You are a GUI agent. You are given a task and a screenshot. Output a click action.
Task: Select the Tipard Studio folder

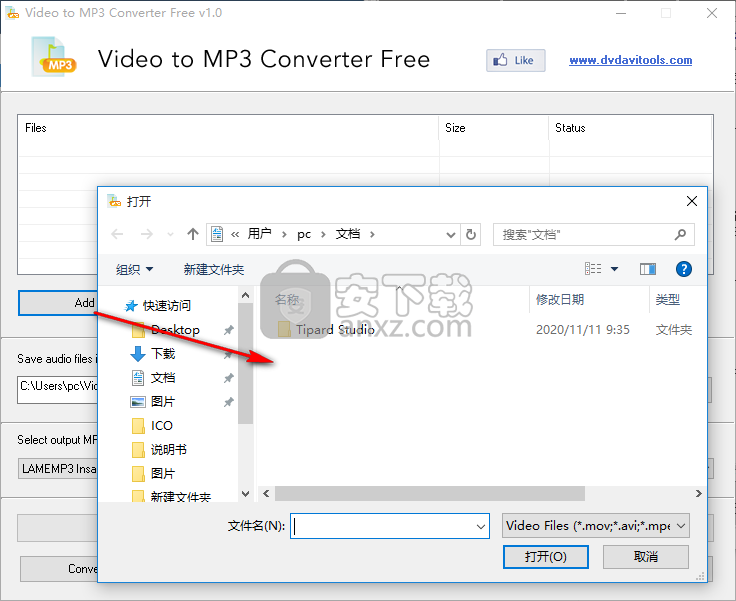click(x=335, y=330)
